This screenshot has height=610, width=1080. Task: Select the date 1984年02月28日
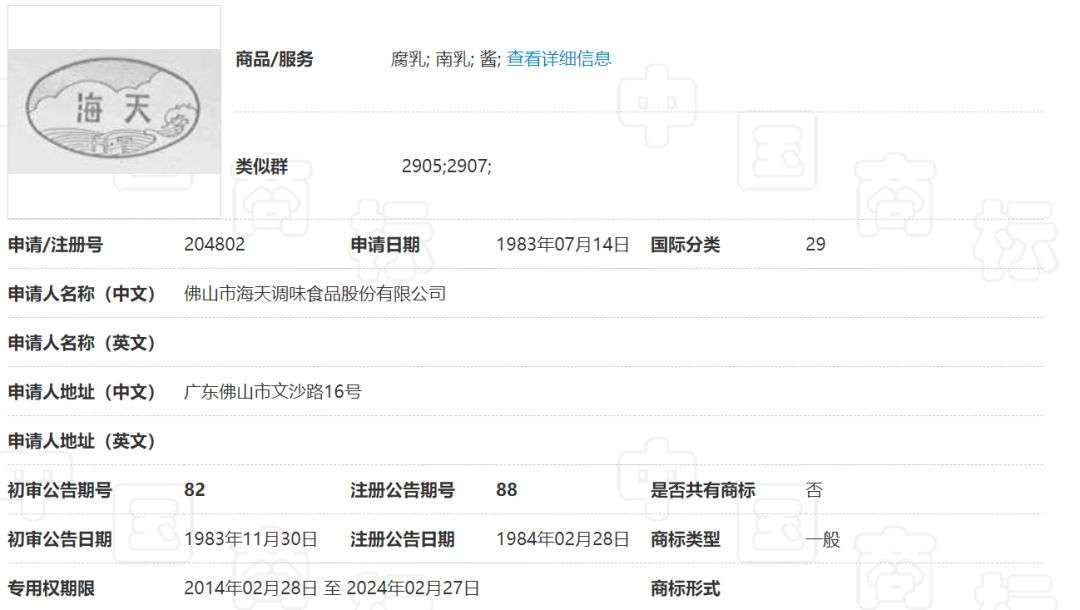coord(563,539)
